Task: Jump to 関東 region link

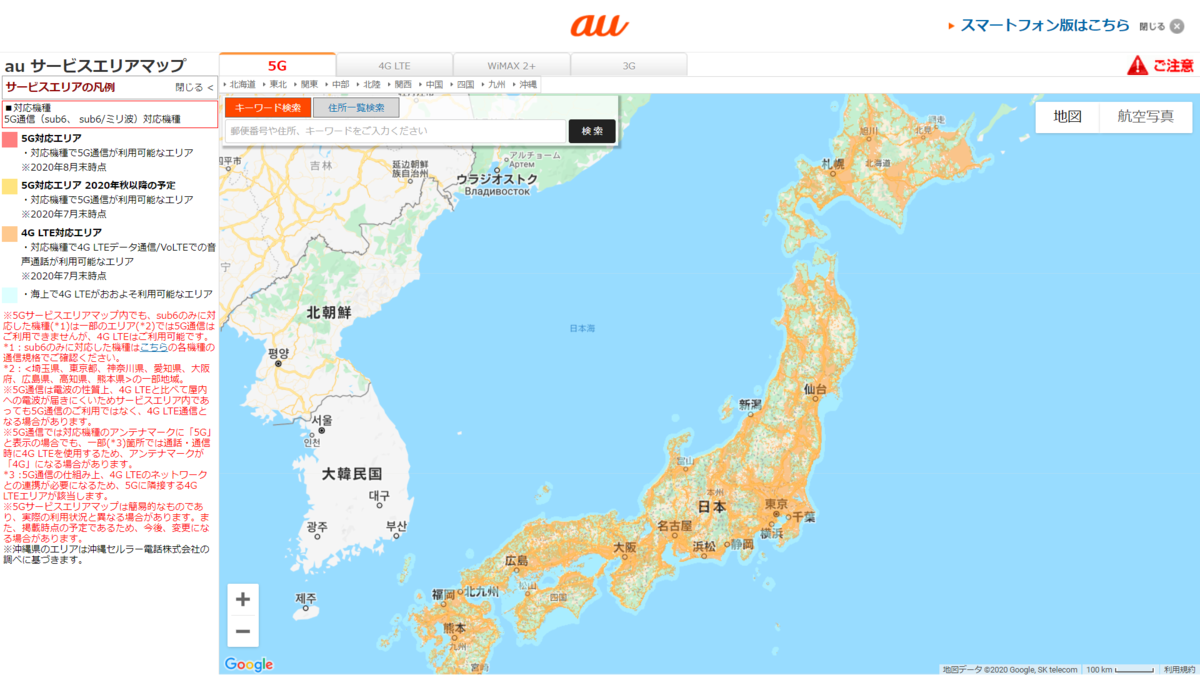Action: (308, 85)
